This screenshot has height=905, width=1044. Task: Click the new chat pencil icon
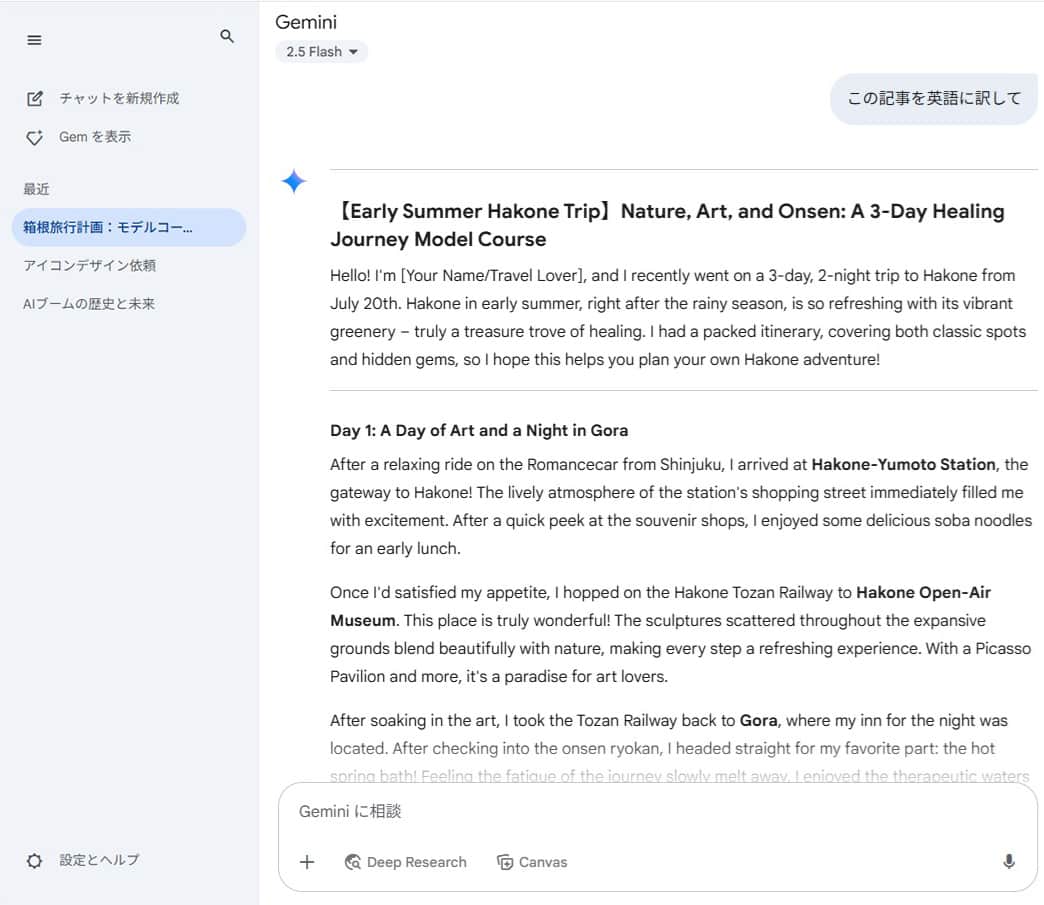(35, 99)
